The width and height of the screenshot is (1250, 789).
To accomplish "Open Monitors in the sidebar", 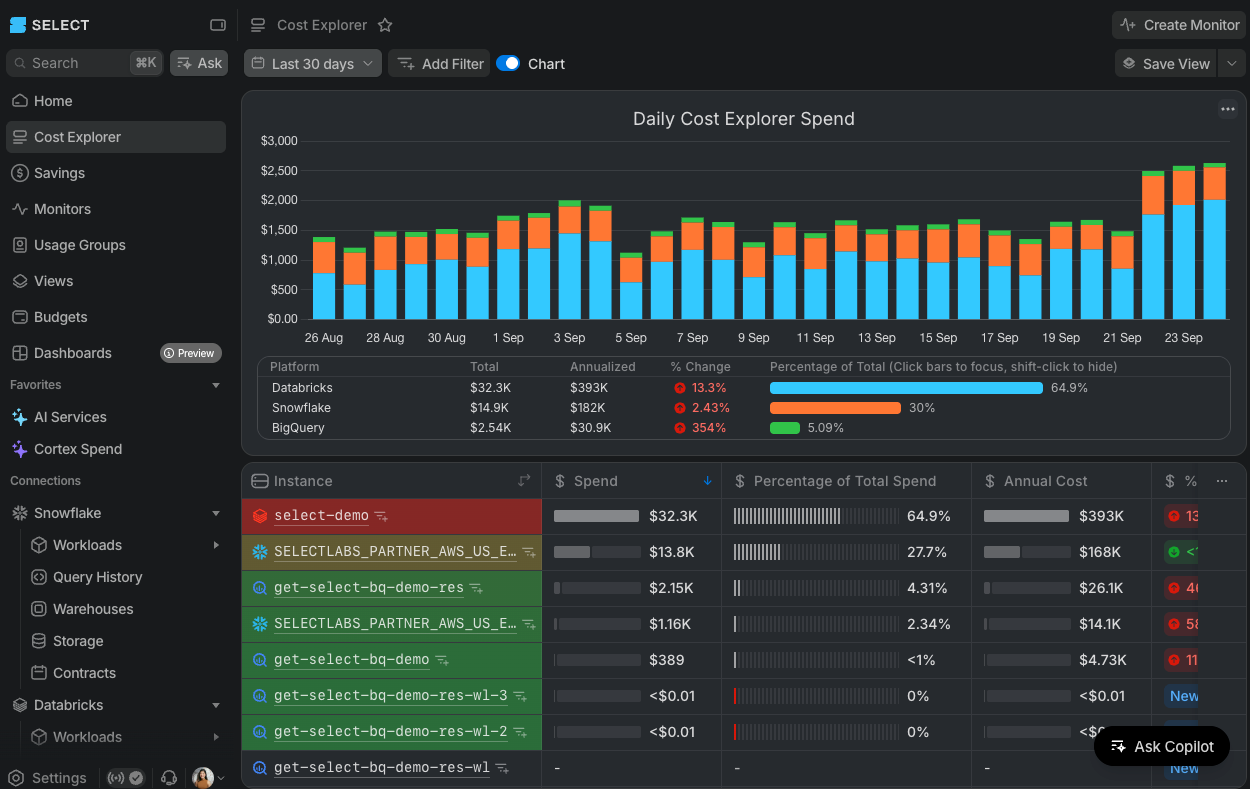I will pos(116,209).
